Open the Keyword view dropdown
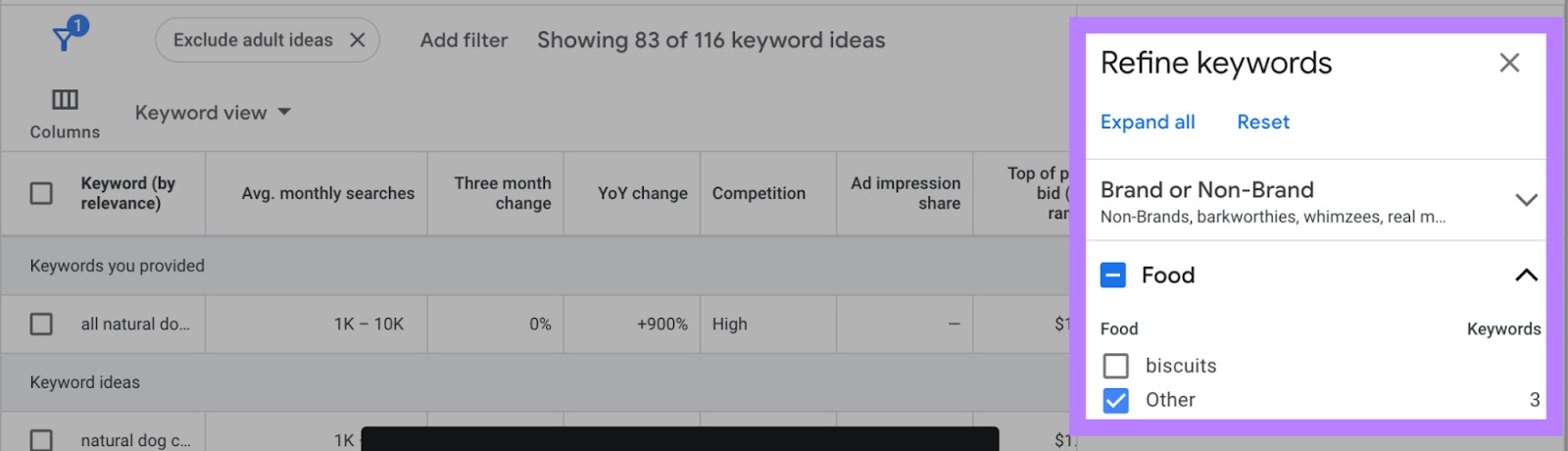The width and height of the screenshot is (1568, 451). tap(213, 113)
